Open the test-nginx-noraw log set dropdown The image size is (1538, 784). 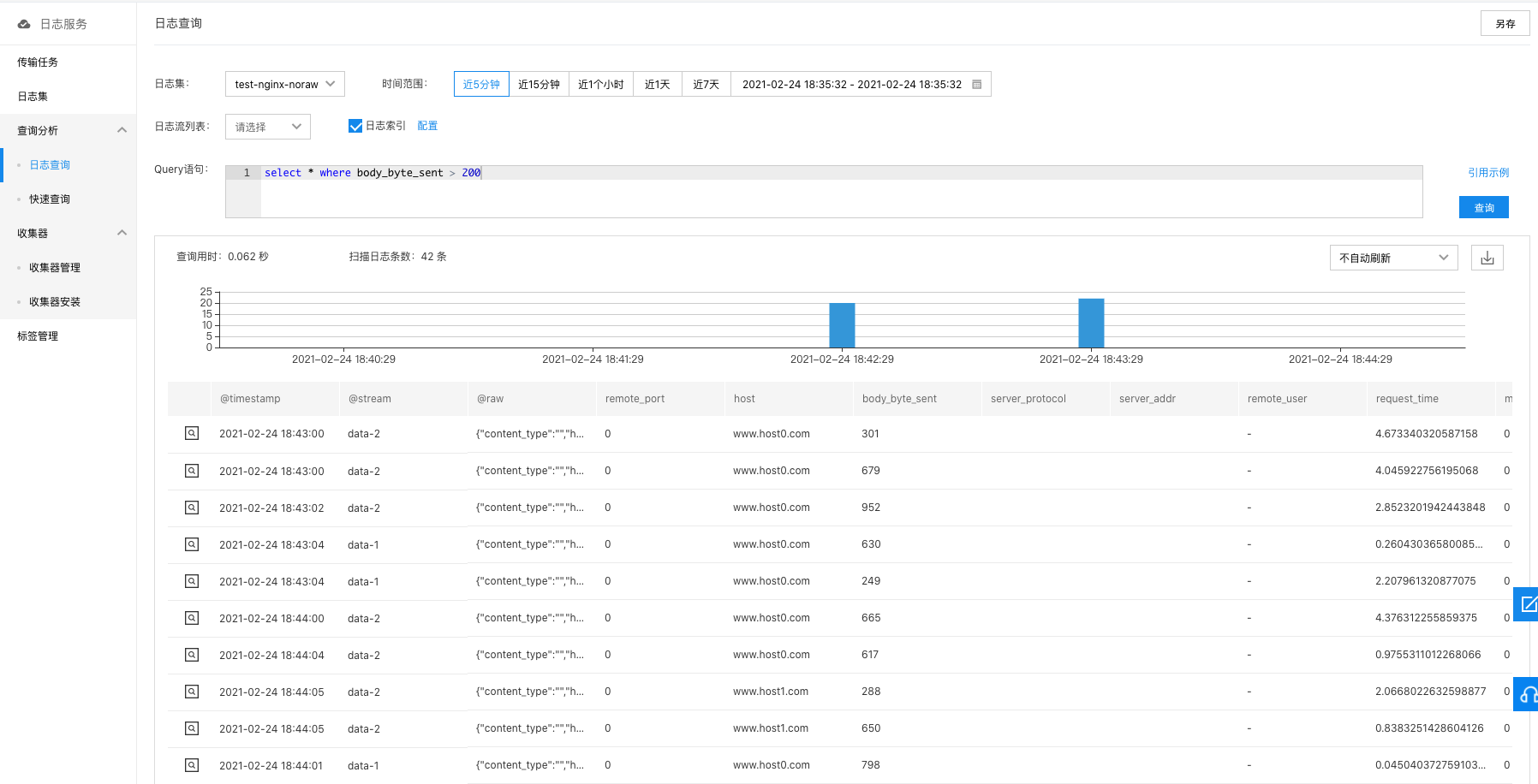point(285,84)
